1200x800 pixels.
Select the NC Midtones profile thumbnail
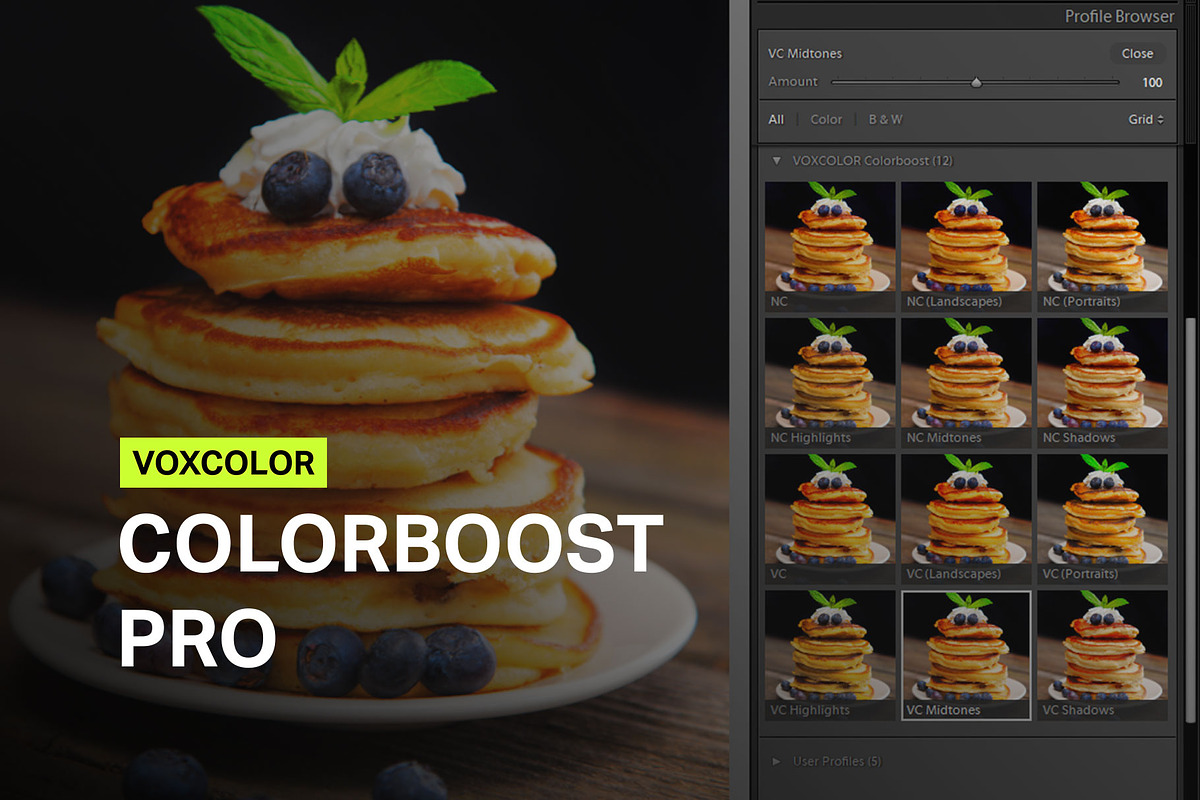pyautogui.click(x=966, y=383)
